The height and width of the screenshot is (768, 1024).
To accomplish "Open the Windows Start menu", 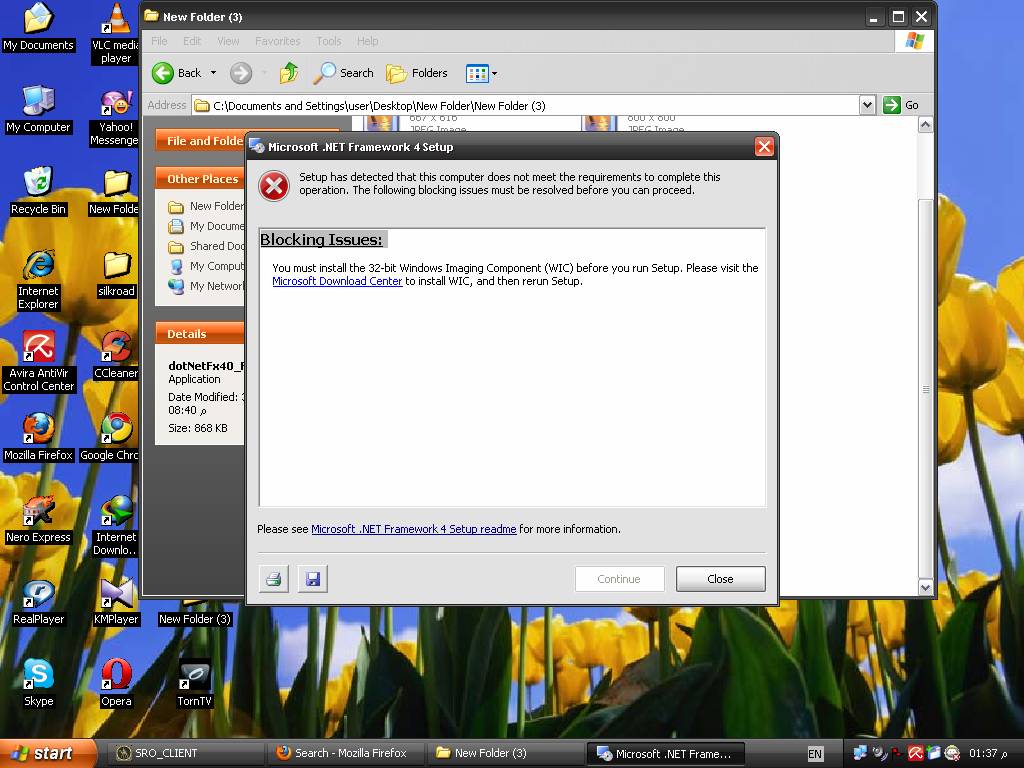I will point(47,754).
